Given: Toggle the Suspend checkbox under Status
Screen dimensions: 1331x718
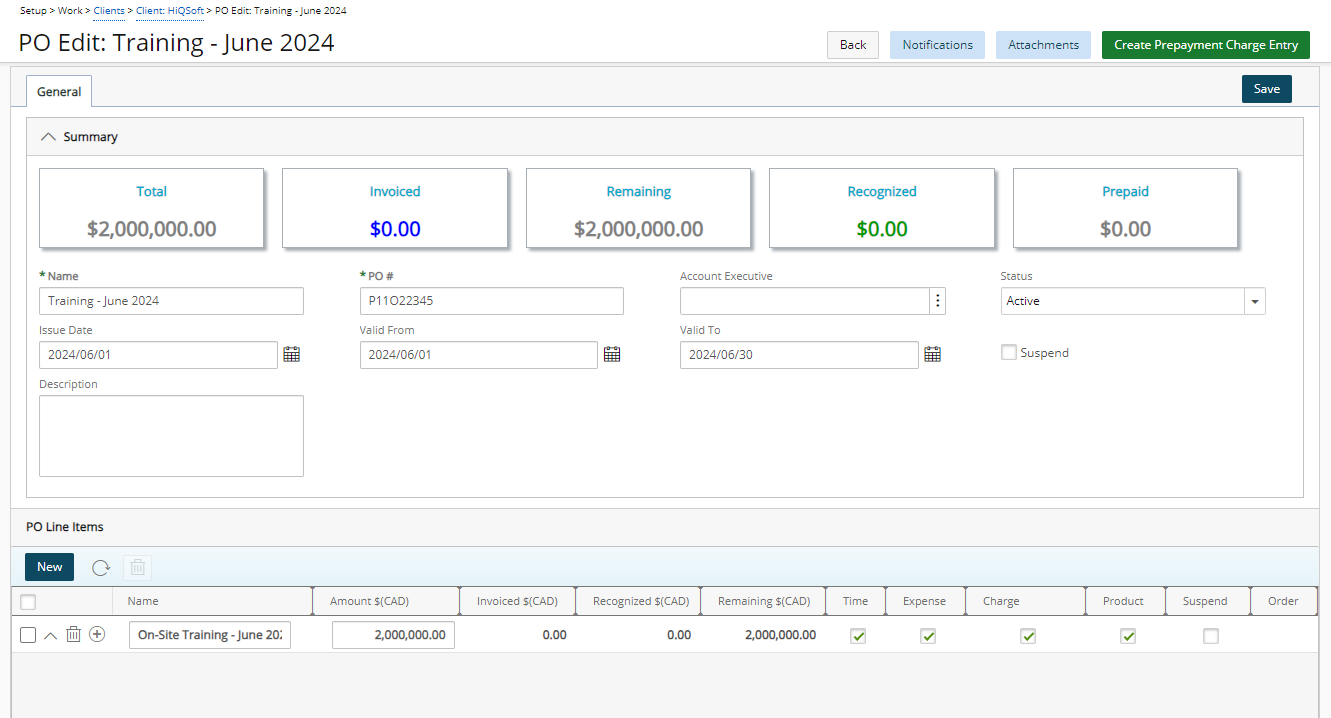Looking at the screenshot, I should (1009, 352).
